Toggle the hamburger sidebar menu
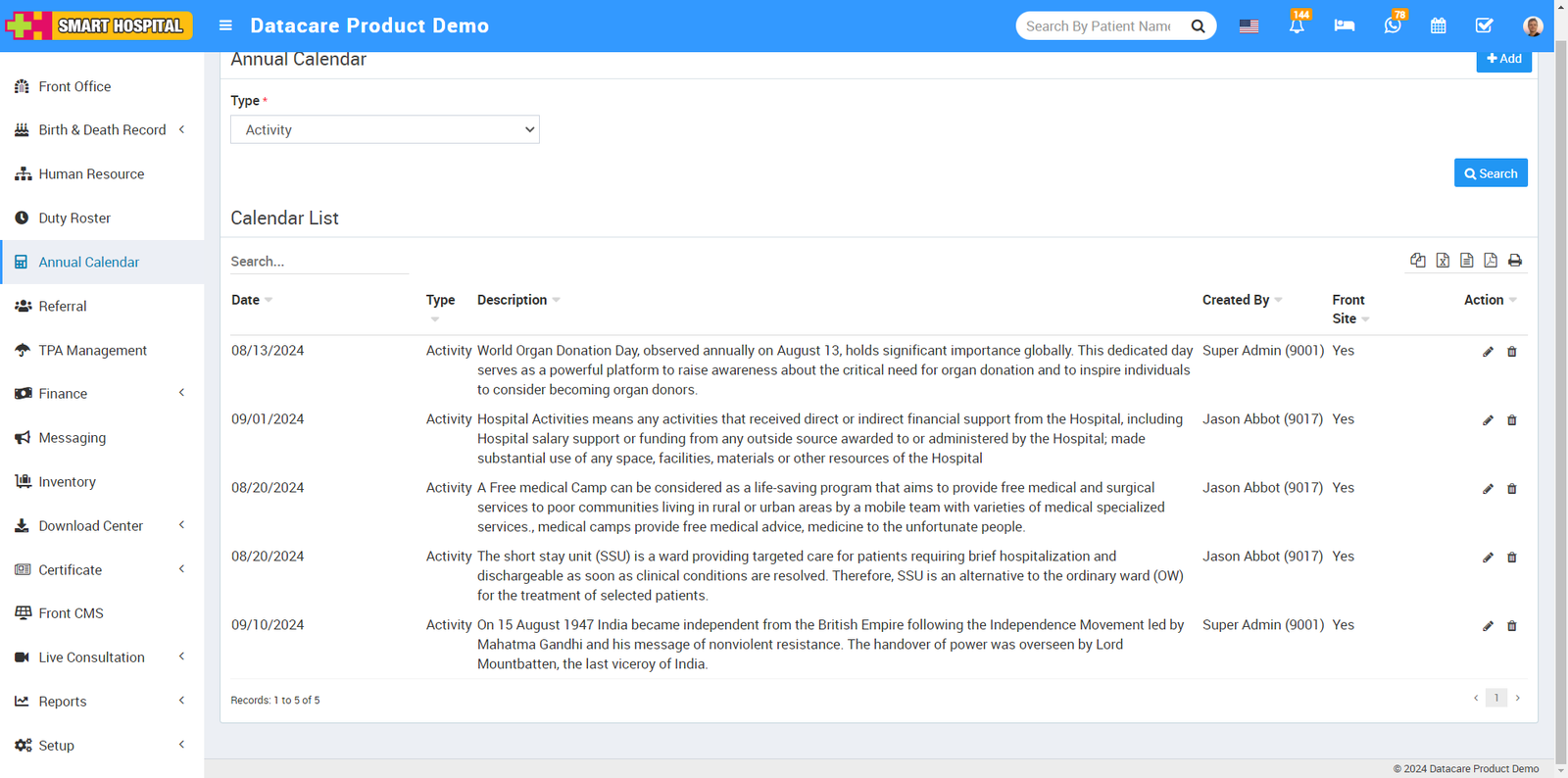The width and height of the screenshot is (1568, 778). click(225, 25)
